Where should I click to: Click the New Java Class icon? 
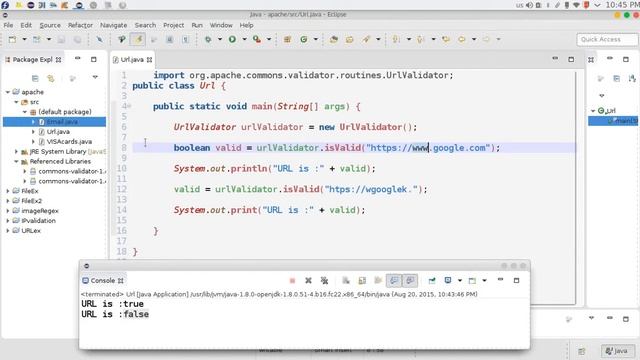(x=304, y=40)
